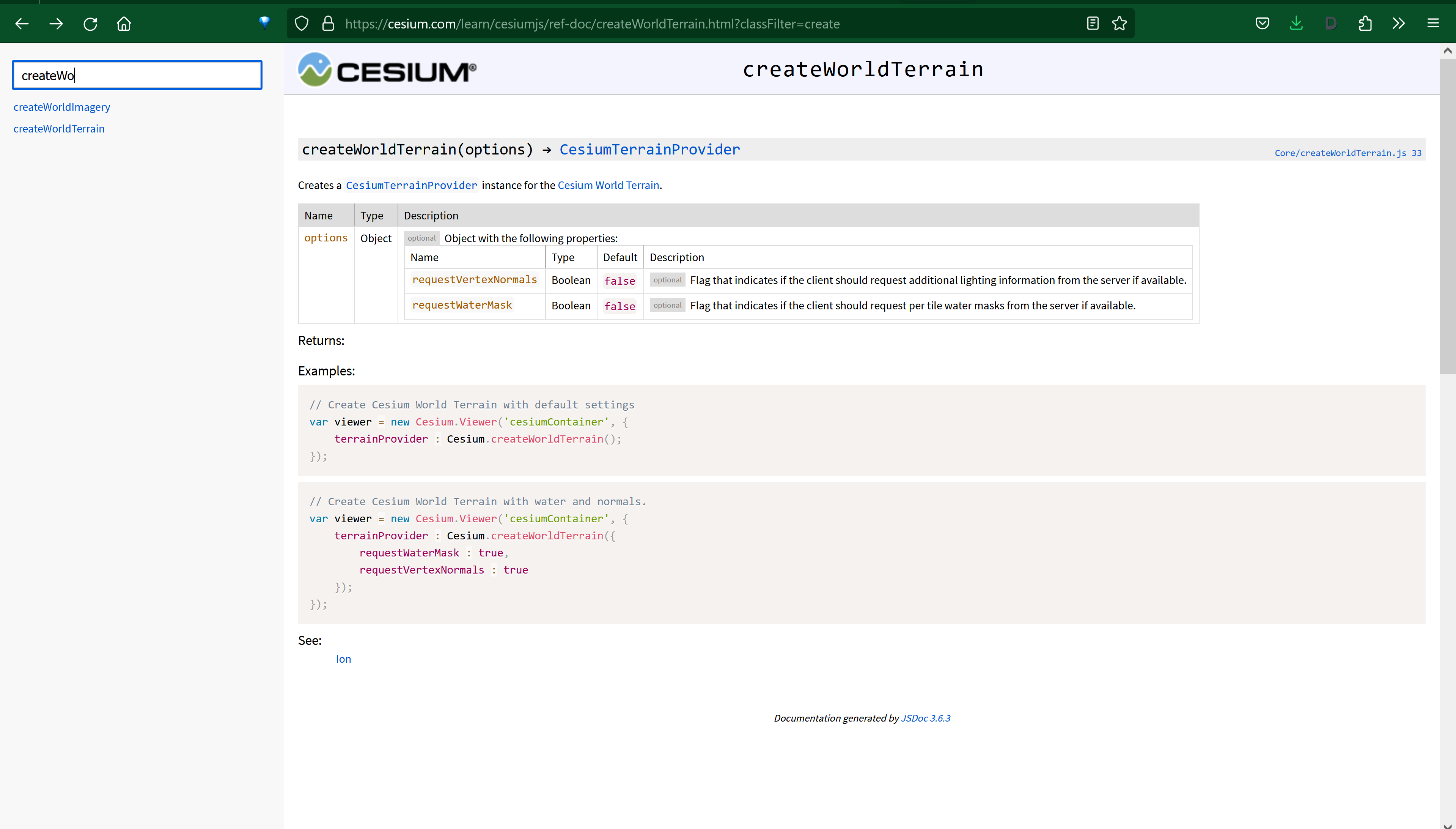Navigate back to the previous page
The width and height of the screenshot is (1456, 829).
tap(22, 24)
